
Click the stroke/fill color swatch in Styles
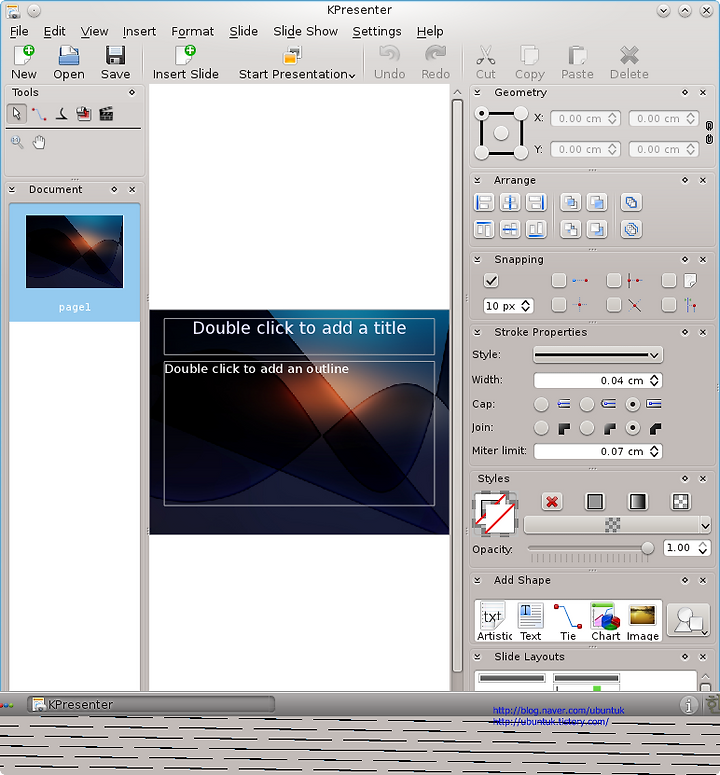point(495,514)
